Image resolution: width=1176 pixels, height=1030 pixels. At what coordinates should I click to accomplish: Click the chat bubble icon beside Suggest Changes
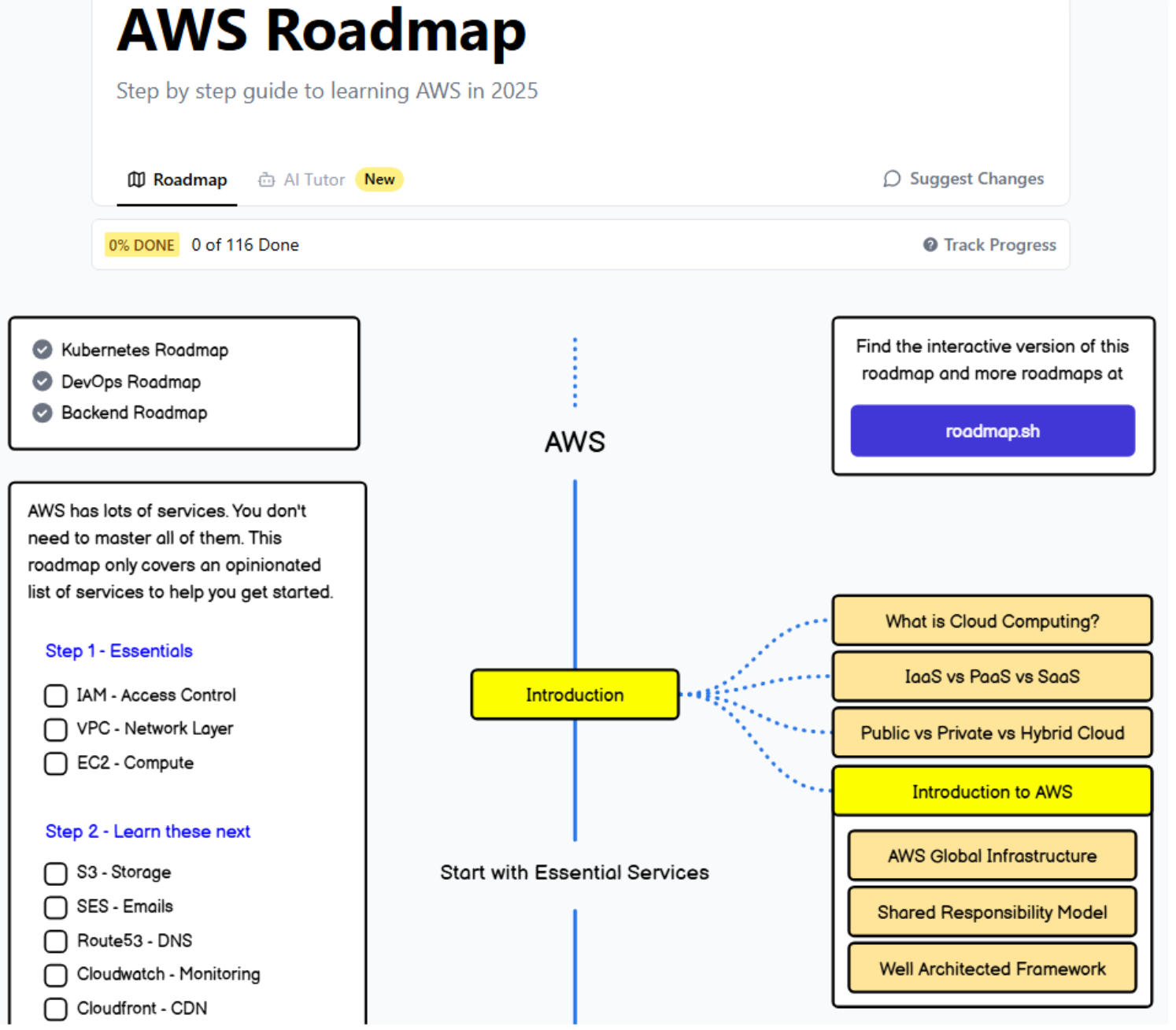click(x=890, y=179)
